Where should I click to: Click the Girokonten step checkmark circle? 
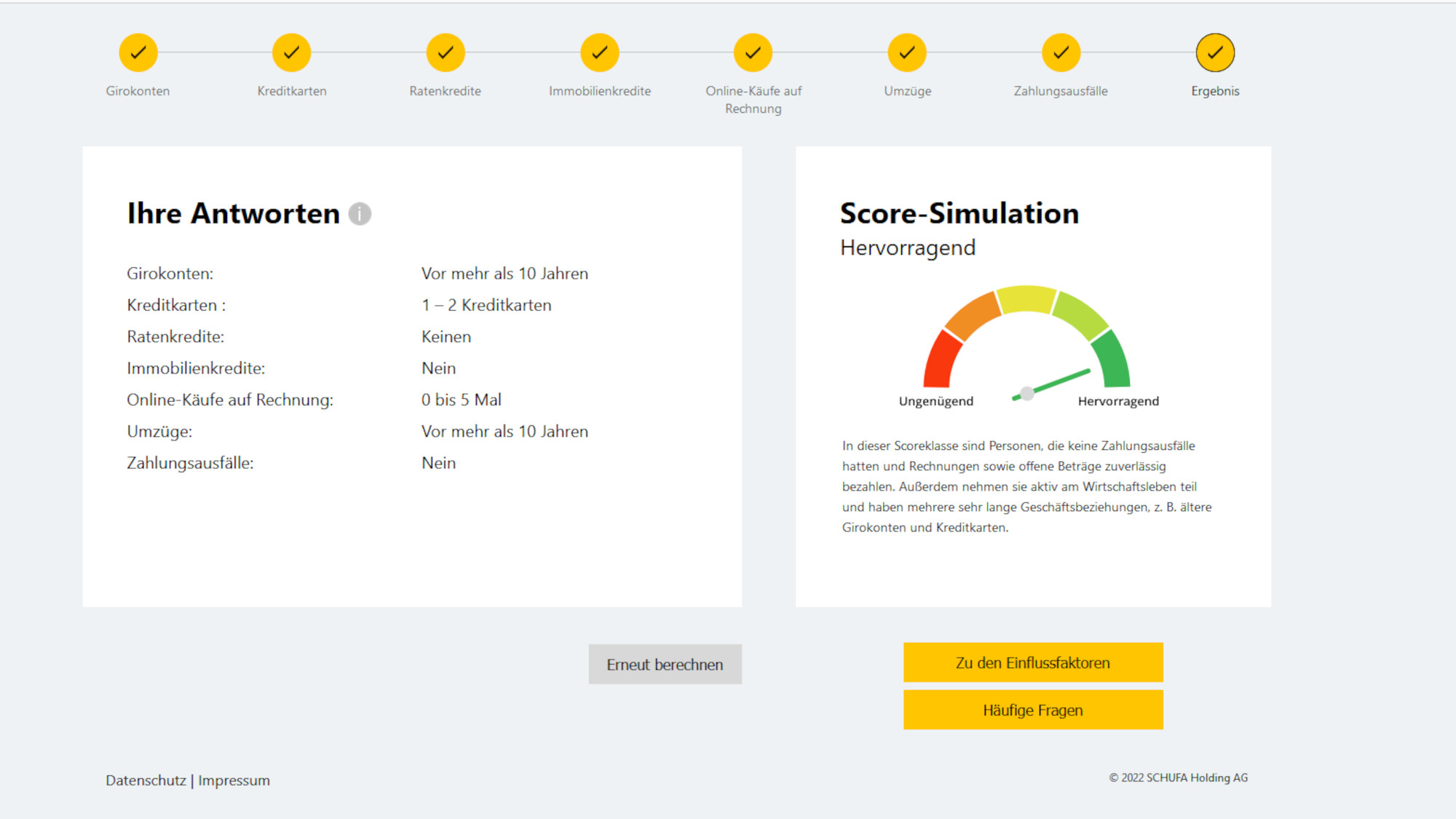tap(138, 52)
